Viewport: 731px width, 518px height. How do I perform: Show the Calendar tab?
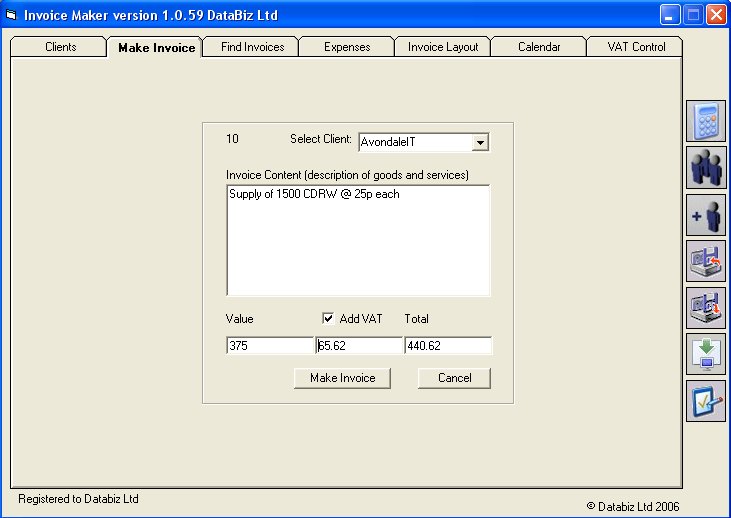[539, 47]
